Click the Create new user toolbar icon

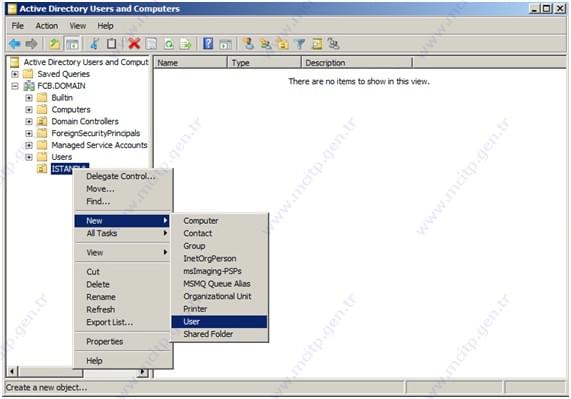point(249,44)
